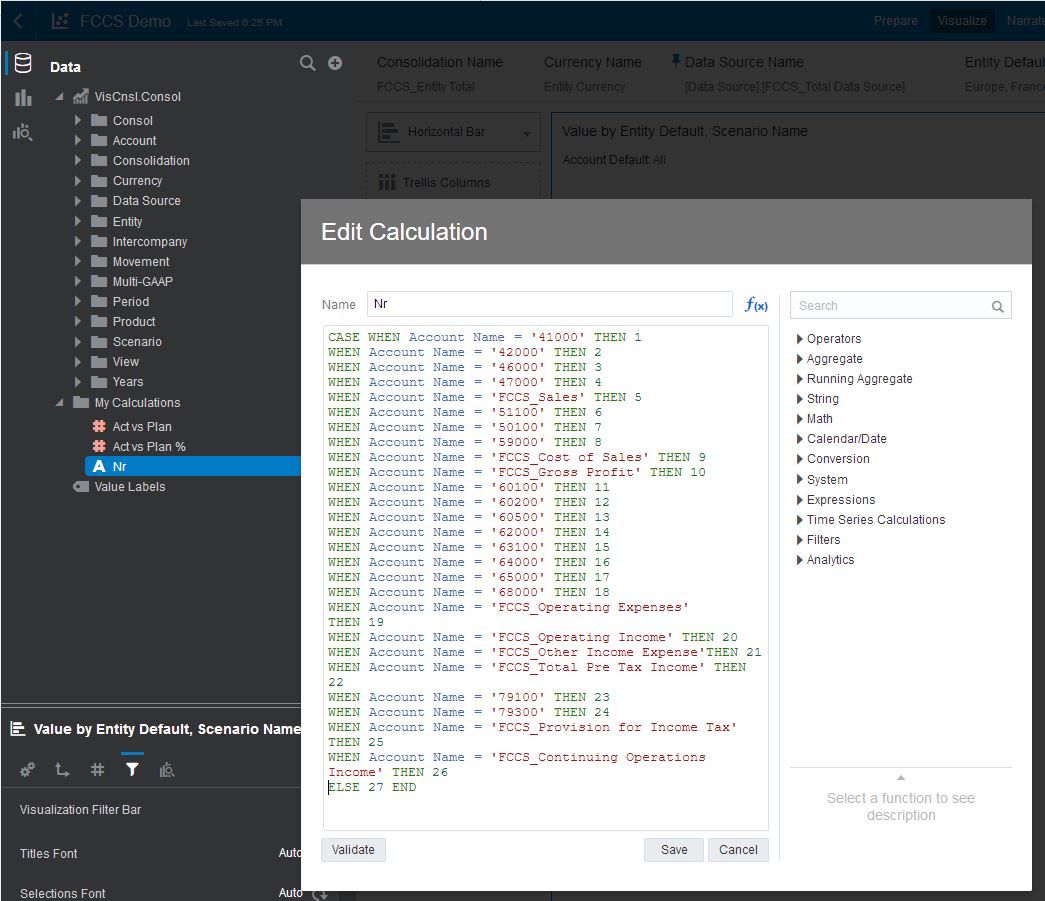Click the Validate button
Viewport: 1045px width, 901px height.
click(353, 850)
